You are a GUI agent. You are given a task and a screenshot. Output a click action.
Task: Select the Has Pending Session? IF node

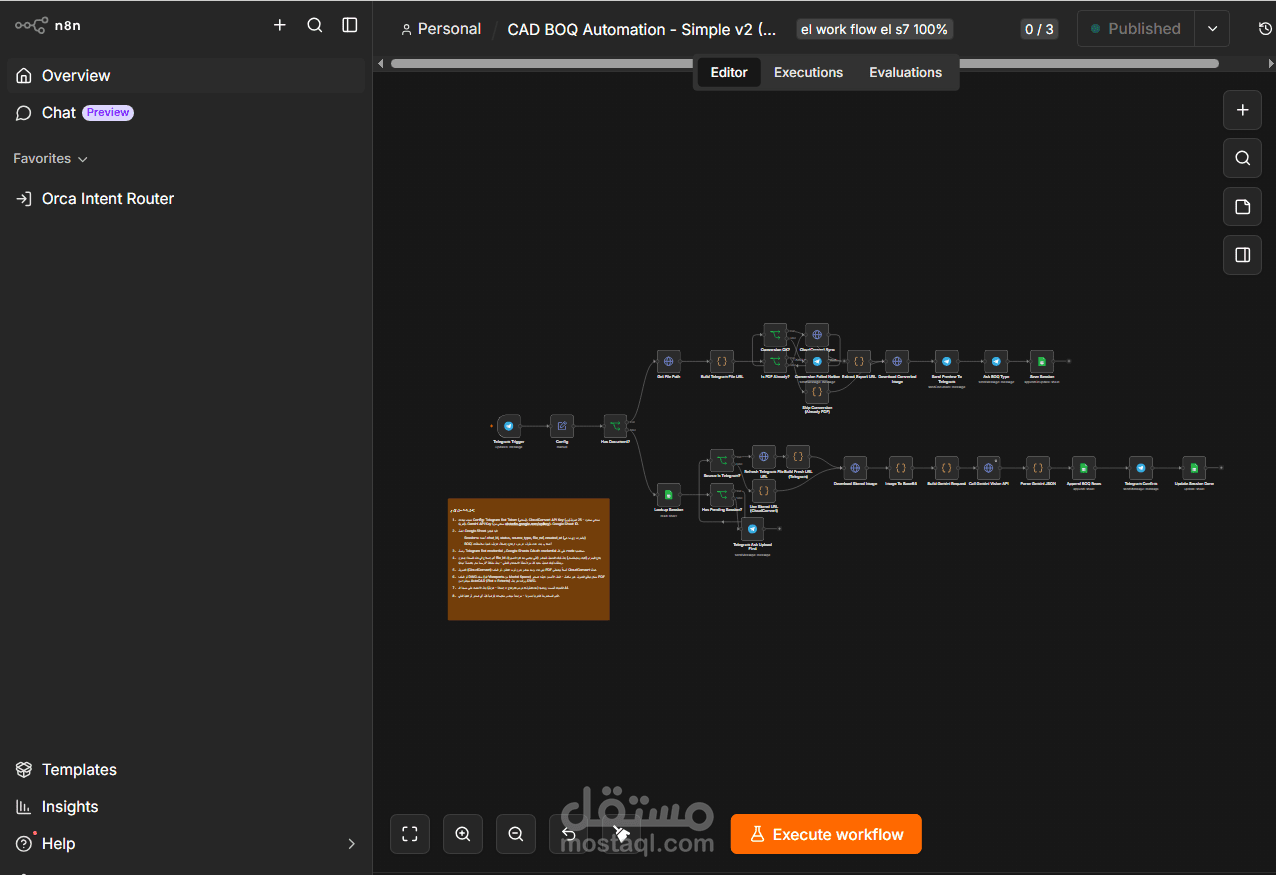(x=722, y=495)
